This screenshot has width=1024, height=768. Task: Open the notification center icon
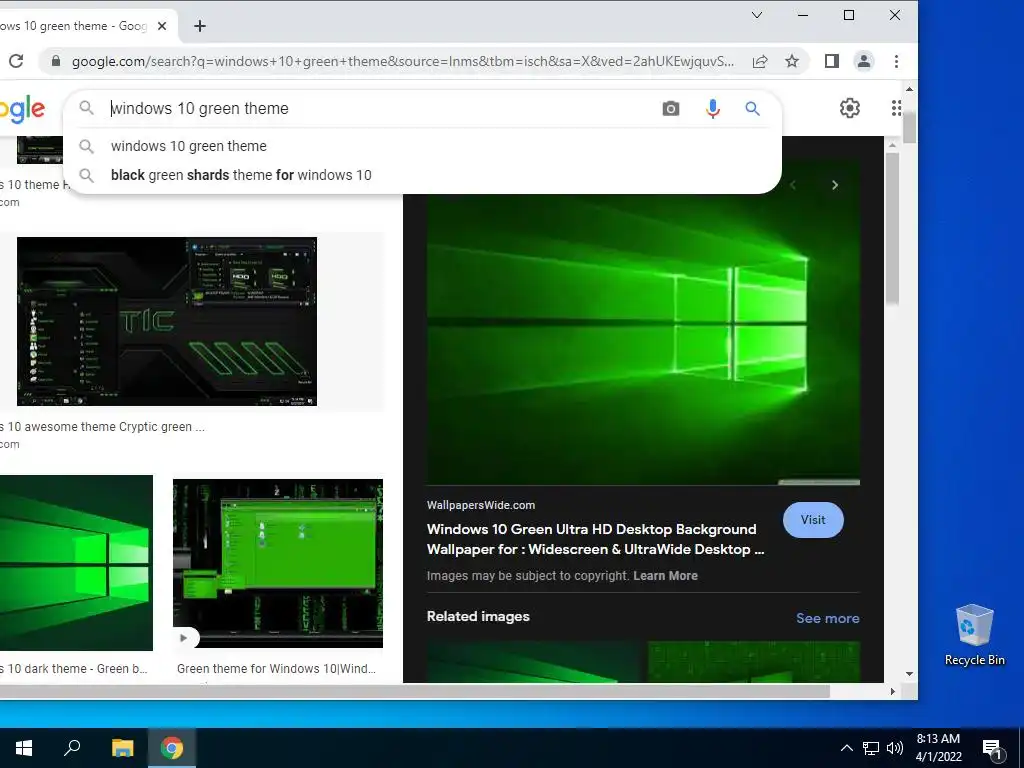993,749
